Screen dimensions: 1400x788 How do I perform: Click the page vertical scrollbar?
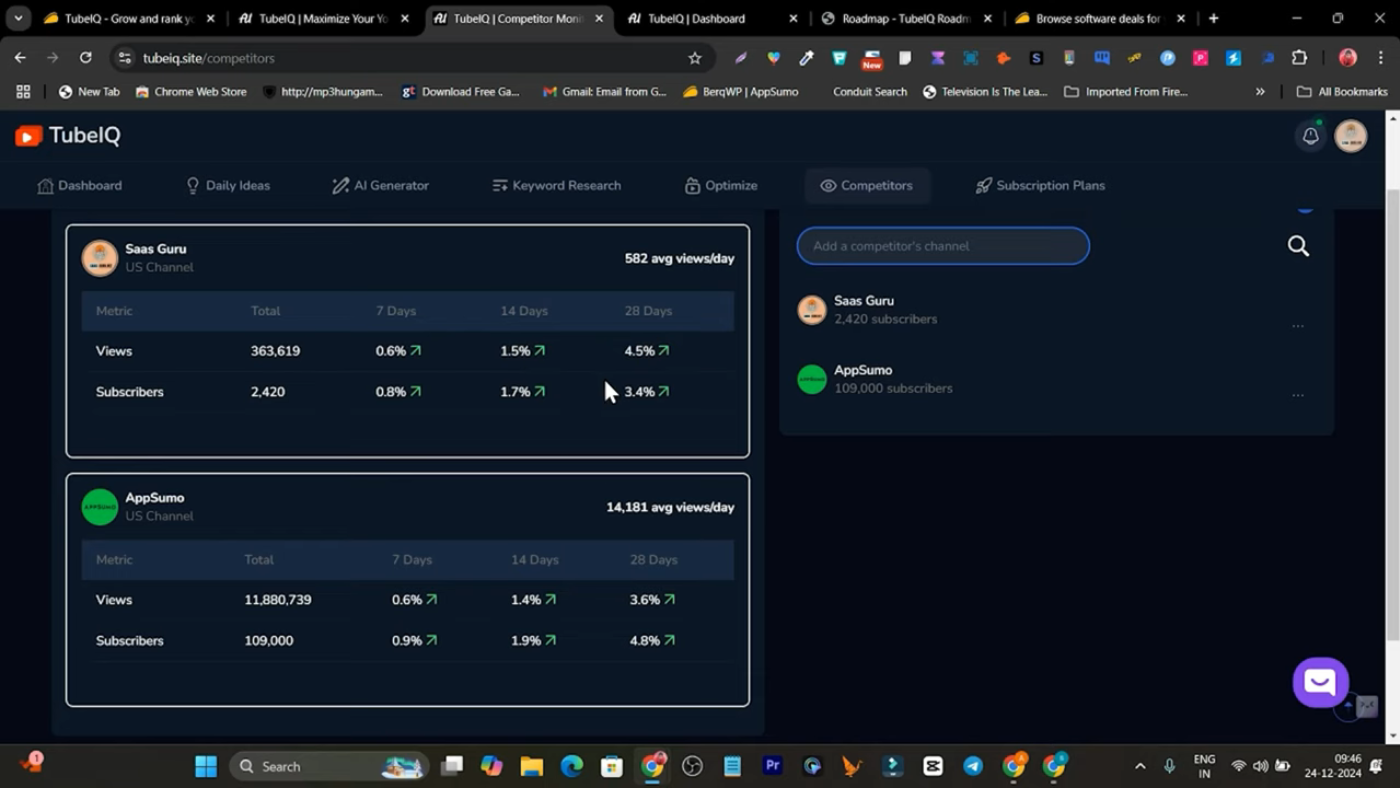[x=1392, y=415]
